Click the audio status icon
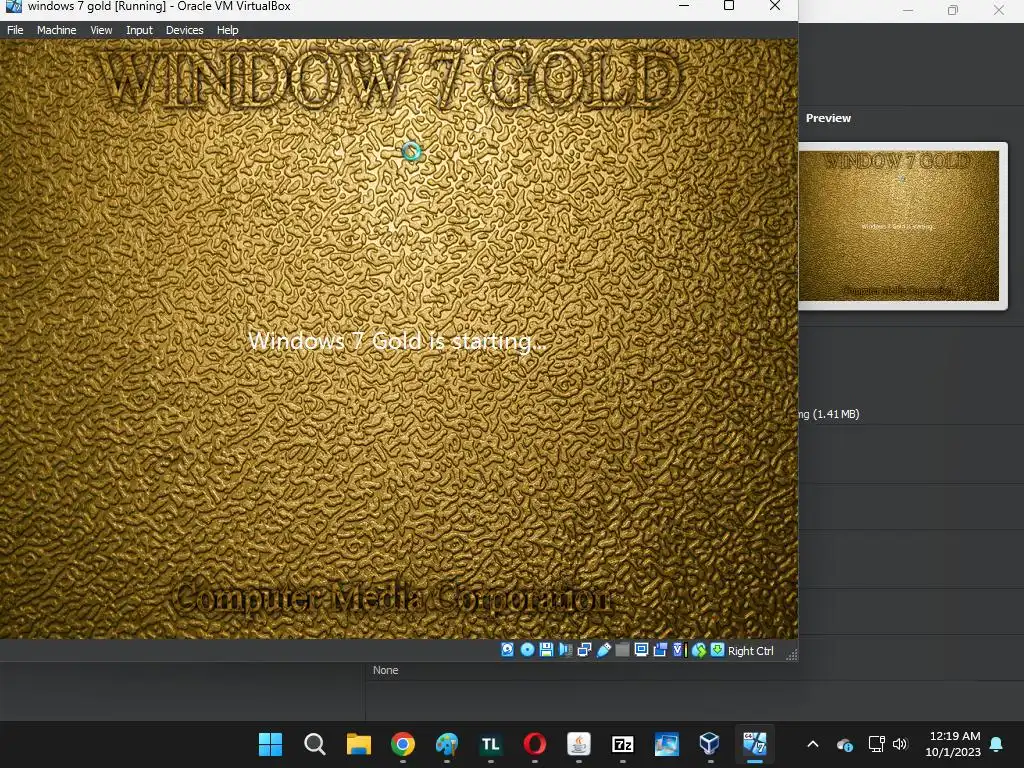 [565, 650]
